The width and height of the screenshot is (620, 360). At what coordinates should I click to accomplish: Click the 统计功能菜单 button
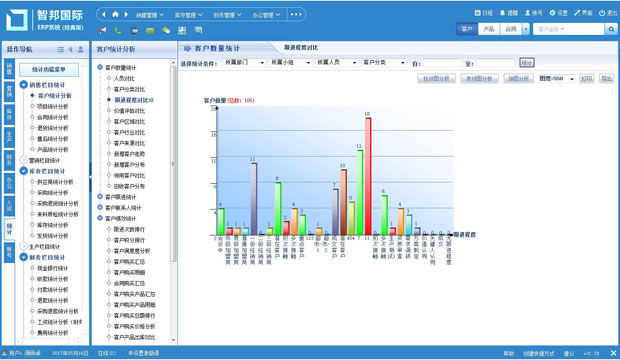click(x=49, y=70)
